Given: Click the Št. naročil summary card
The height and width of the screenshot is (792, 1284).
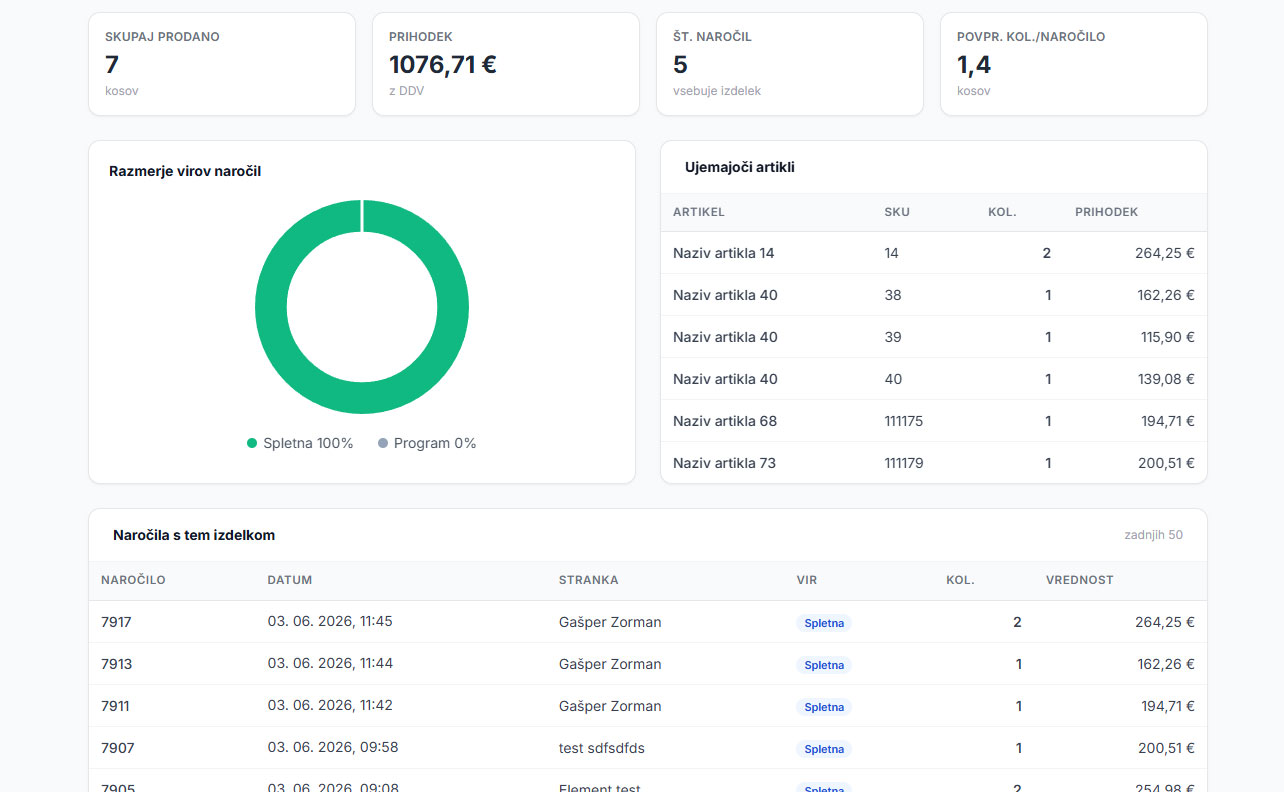Looking at the screenshot, I should [790, 64].
